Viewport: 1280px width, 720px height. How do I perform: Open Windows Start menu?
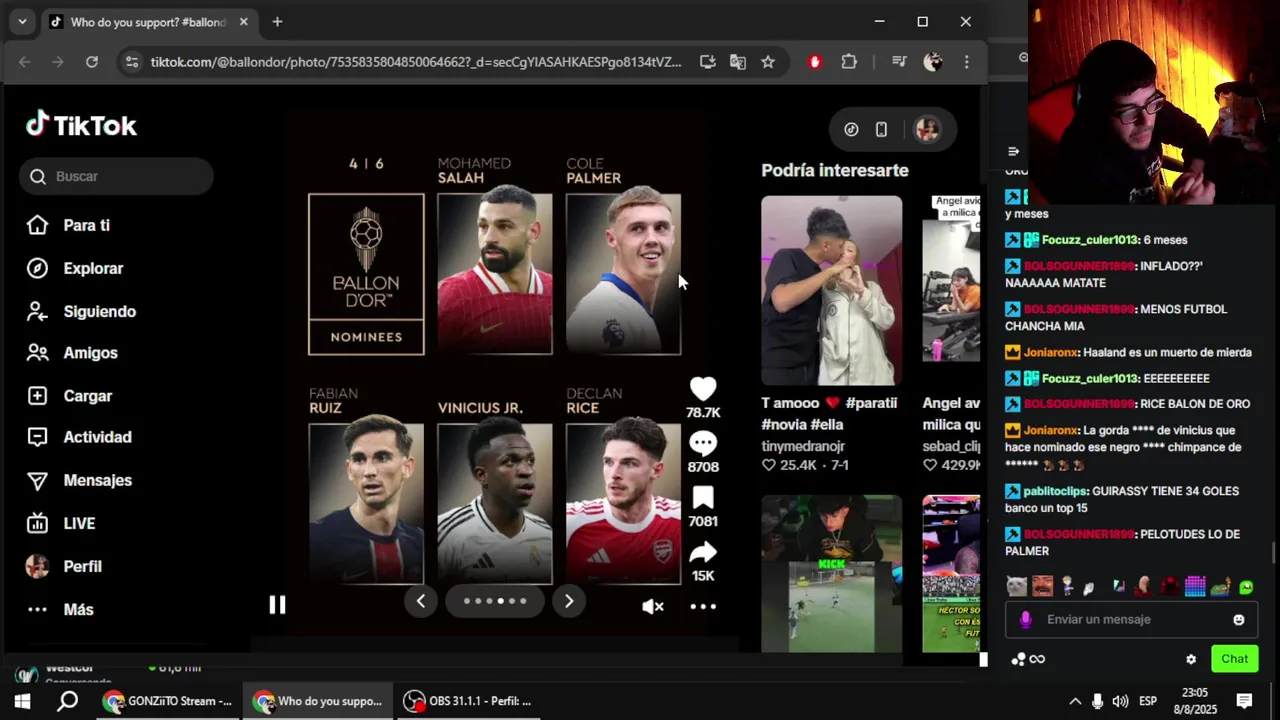click(x=22, y=702)
